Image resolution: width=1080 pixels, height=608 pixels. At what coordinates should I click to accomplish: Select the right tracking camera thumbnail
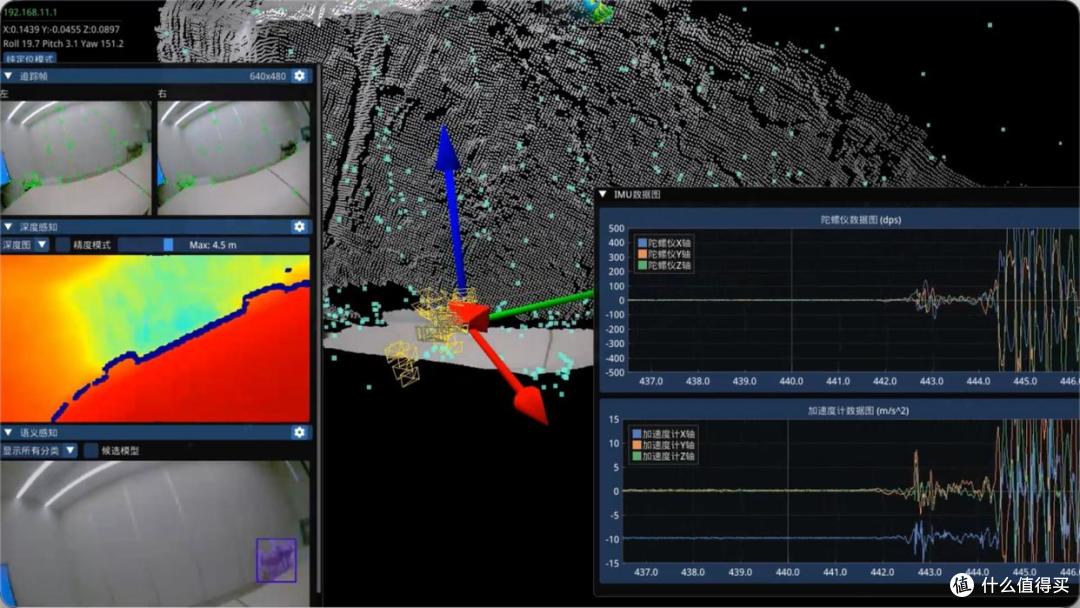tap(233, 158)
